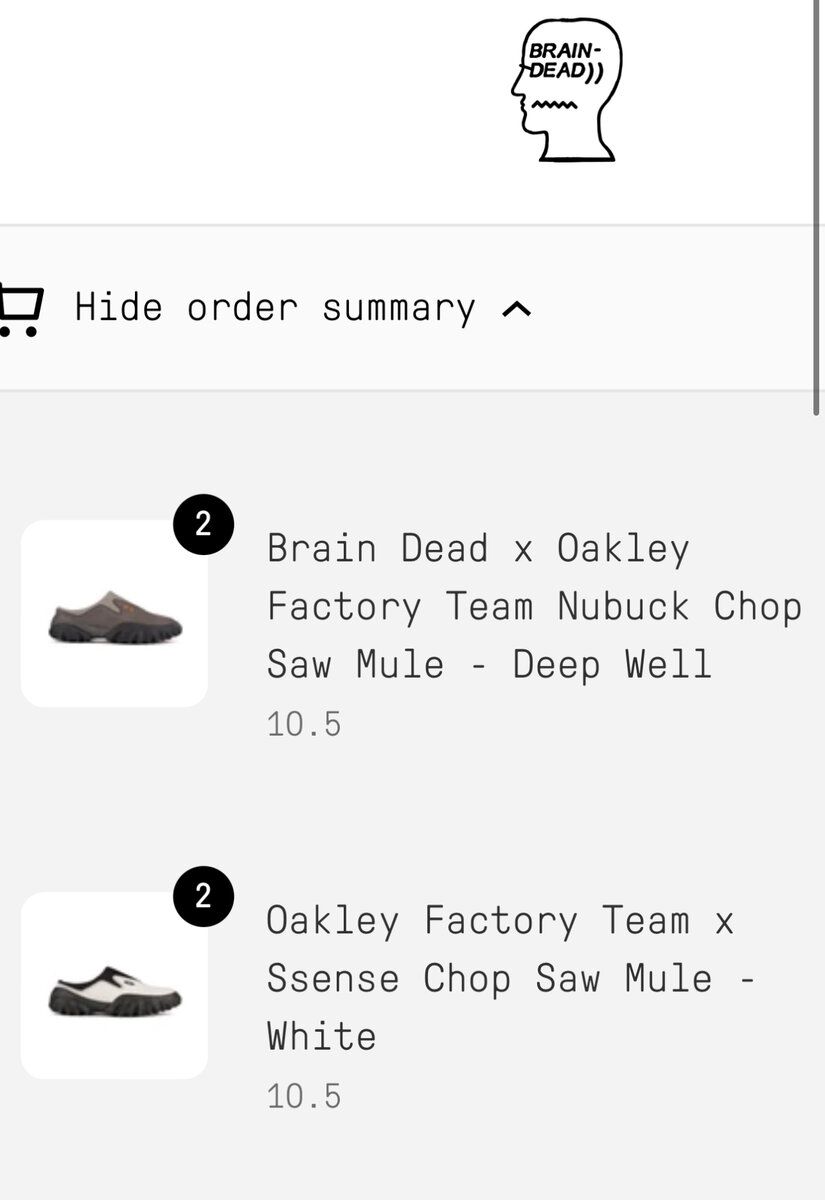
Task: Click the BRAIN-DEAD text inside the logo
Action: pyautogui.click(x=565, y=60)
